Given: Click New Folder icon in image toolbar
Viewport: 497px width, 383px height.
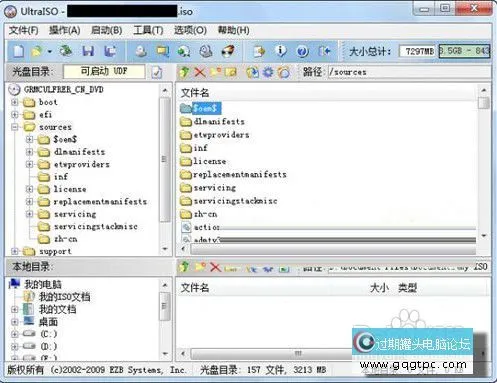Looking at the screenshot, I should click(215, 72).
